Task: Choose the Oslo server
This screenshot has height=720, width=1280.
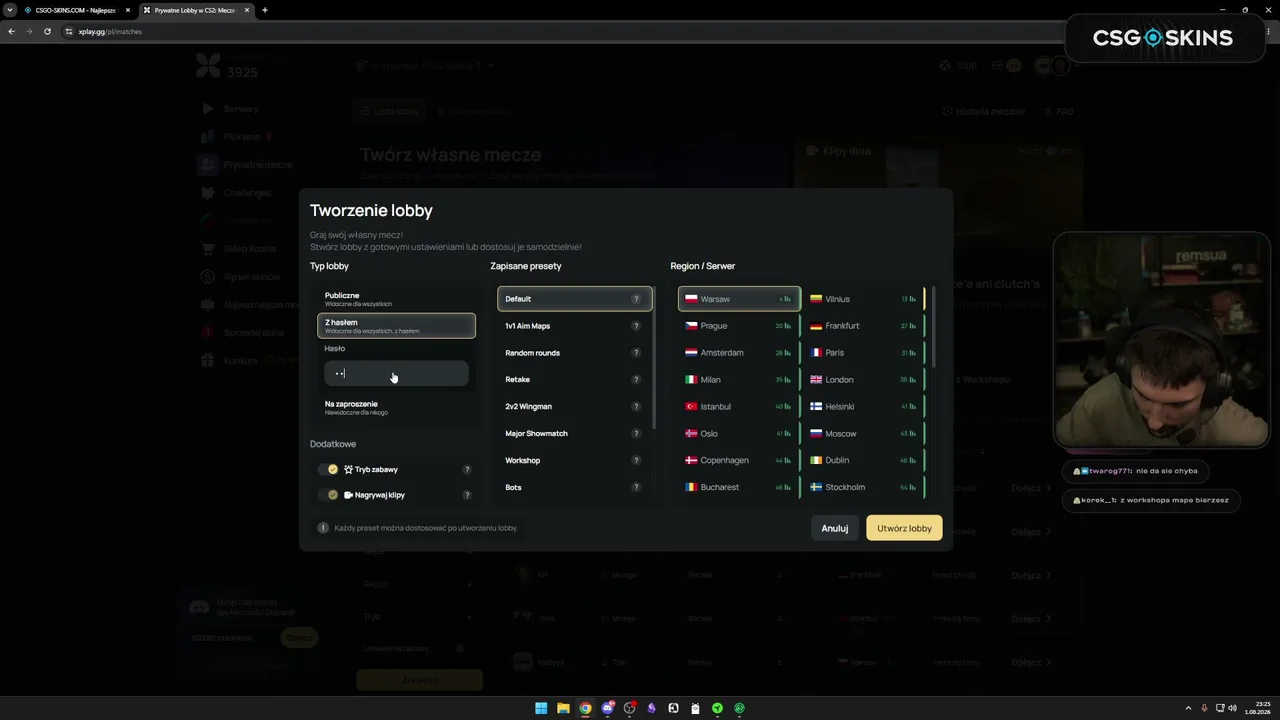Action: tap(739, 434)
